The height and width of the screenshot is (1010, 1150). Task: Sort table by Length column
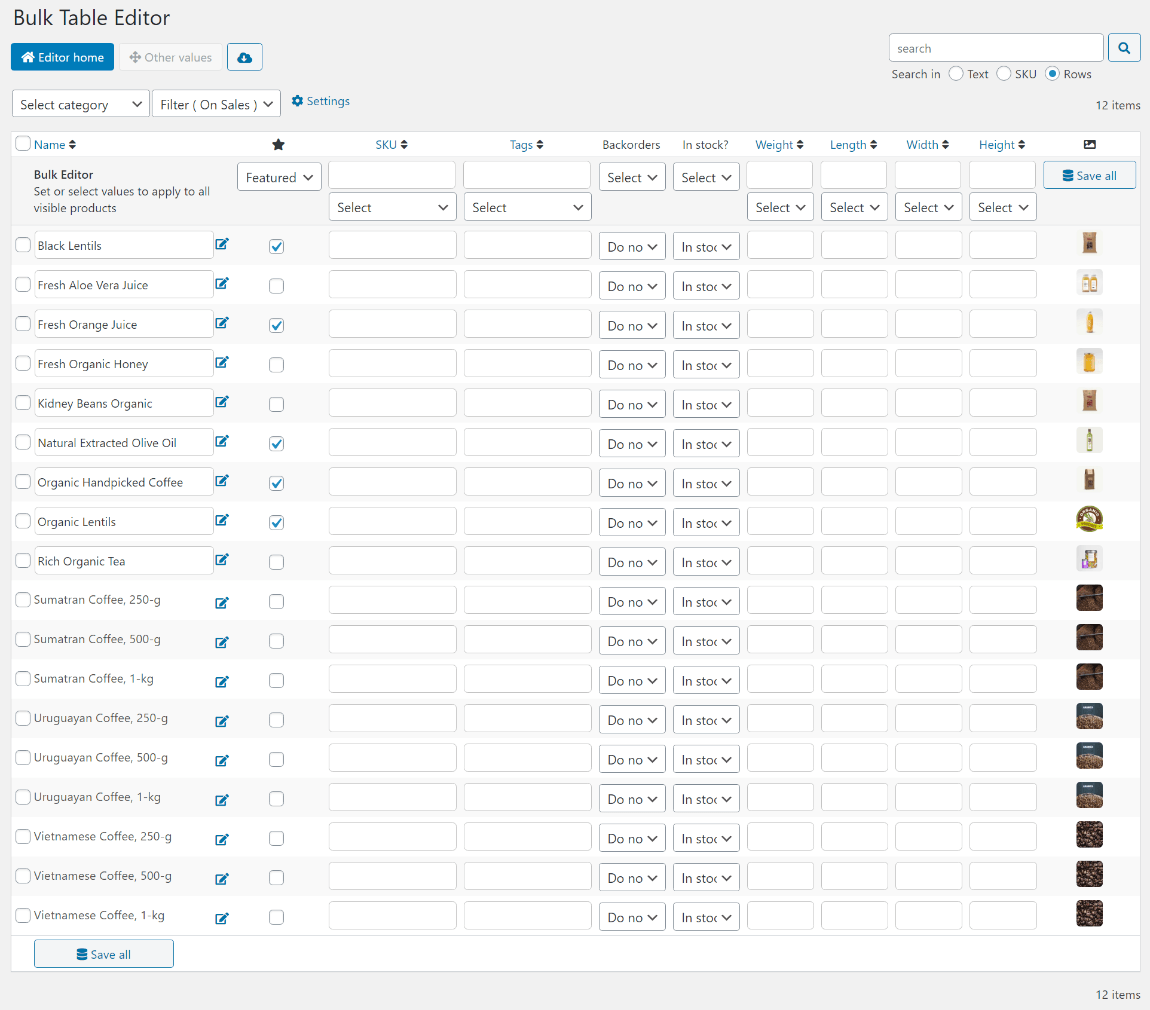(x=854, y=144)
